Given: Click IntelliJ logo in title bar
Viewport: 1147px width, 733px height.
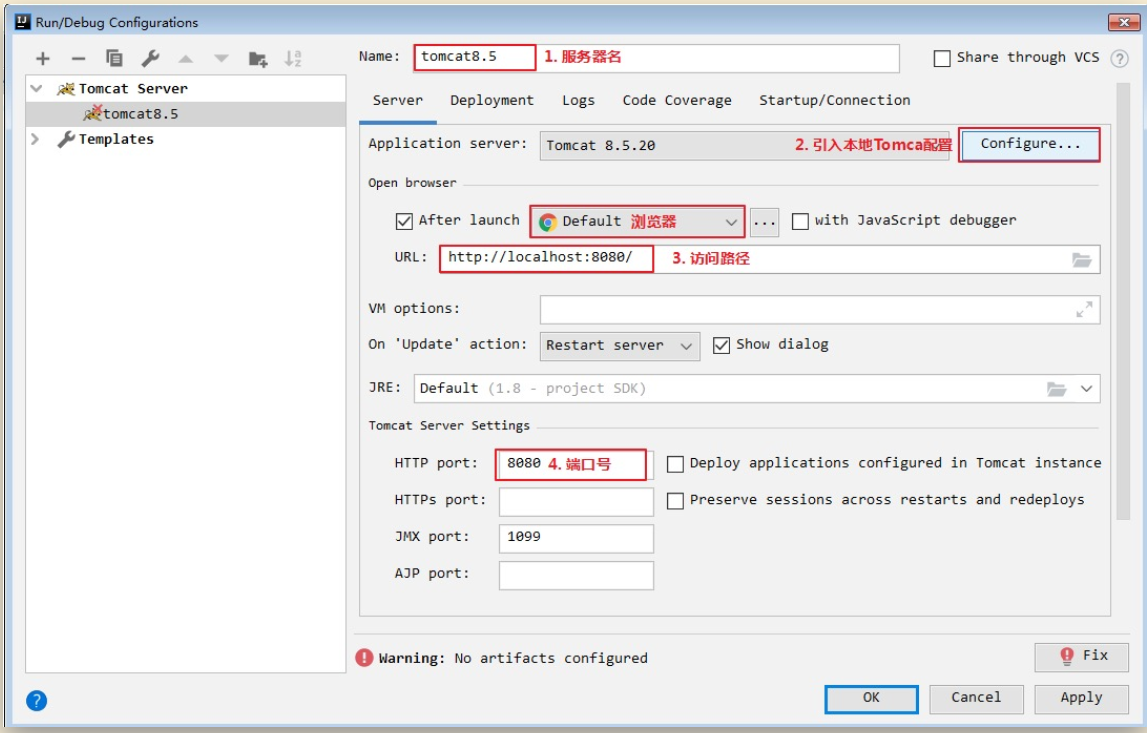Looking at the screenshot, I should click(x=23, y=22).
